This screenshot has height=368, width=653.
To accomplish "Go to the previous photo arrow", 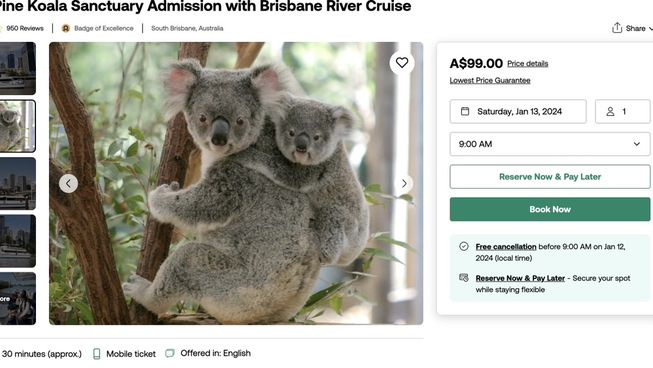I will click(68, 184).
